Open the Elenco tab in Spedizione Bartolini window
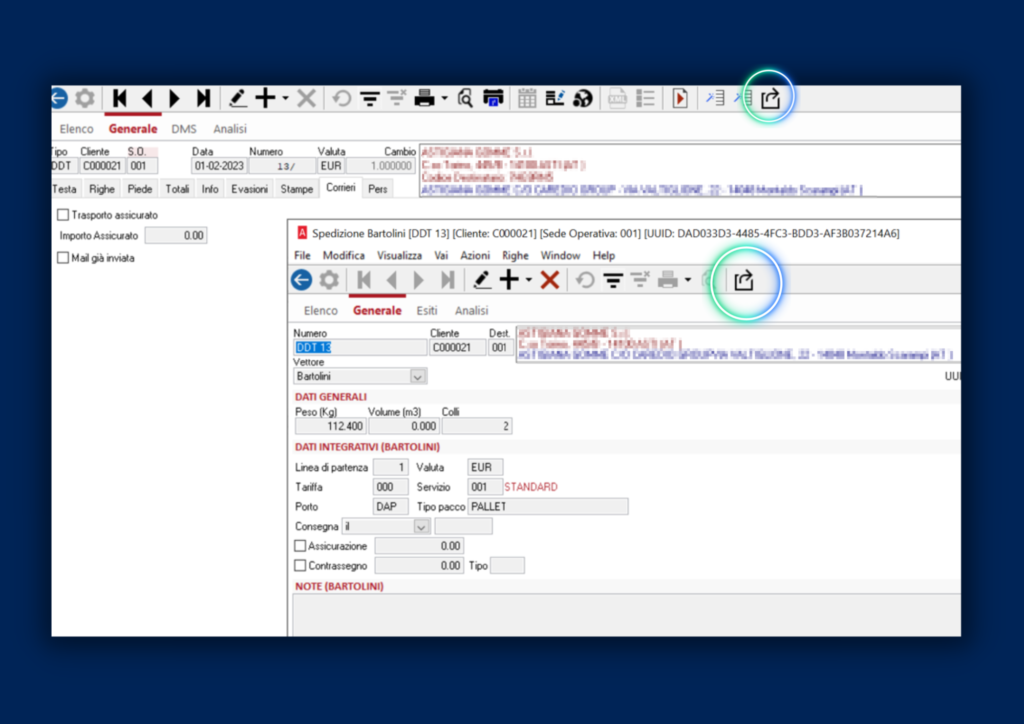Image resolution: width=1024 pixels, height=724 pixels. point(321,311)
